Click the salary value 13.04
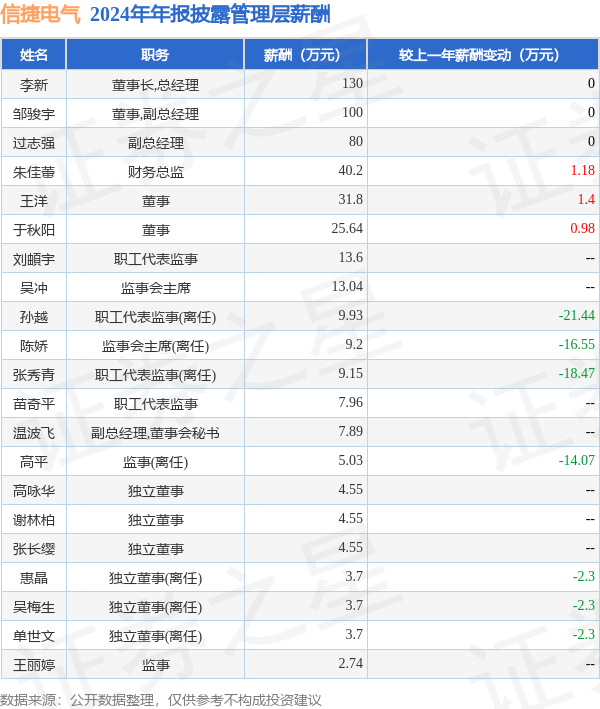 (x=347, y=286)
